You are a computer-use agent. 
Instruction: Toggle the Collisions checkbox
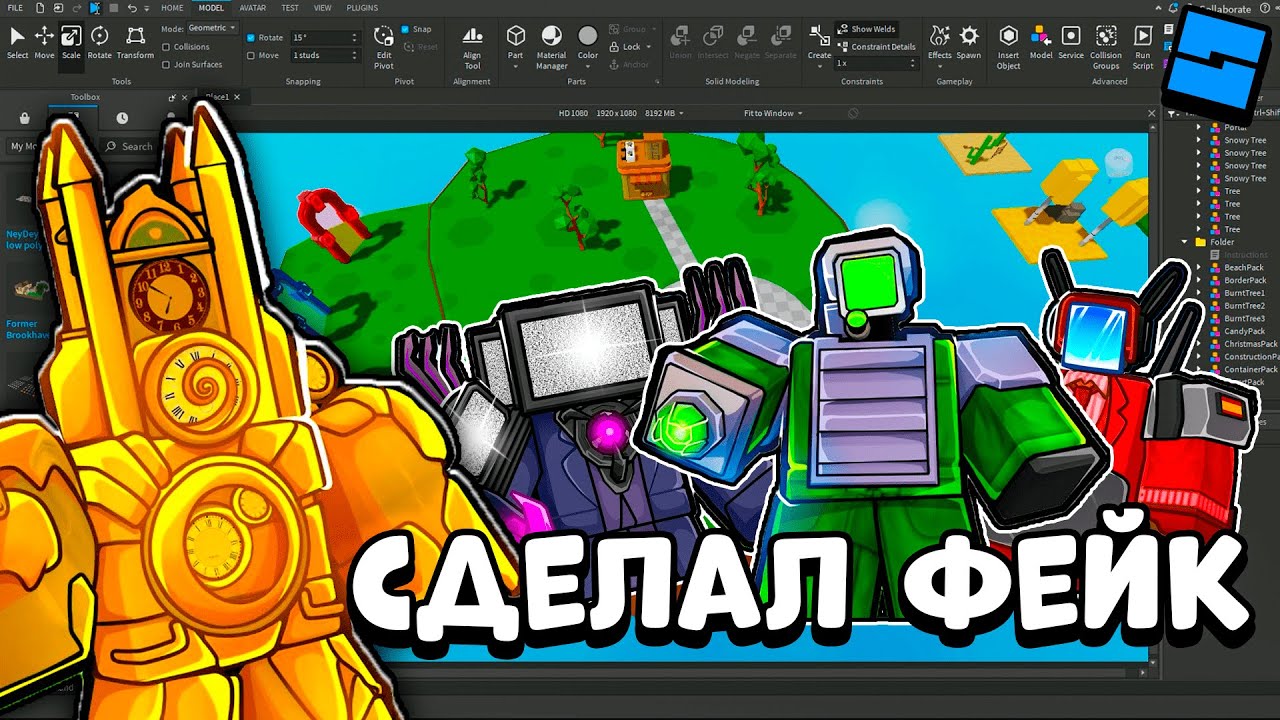(166, 46)
